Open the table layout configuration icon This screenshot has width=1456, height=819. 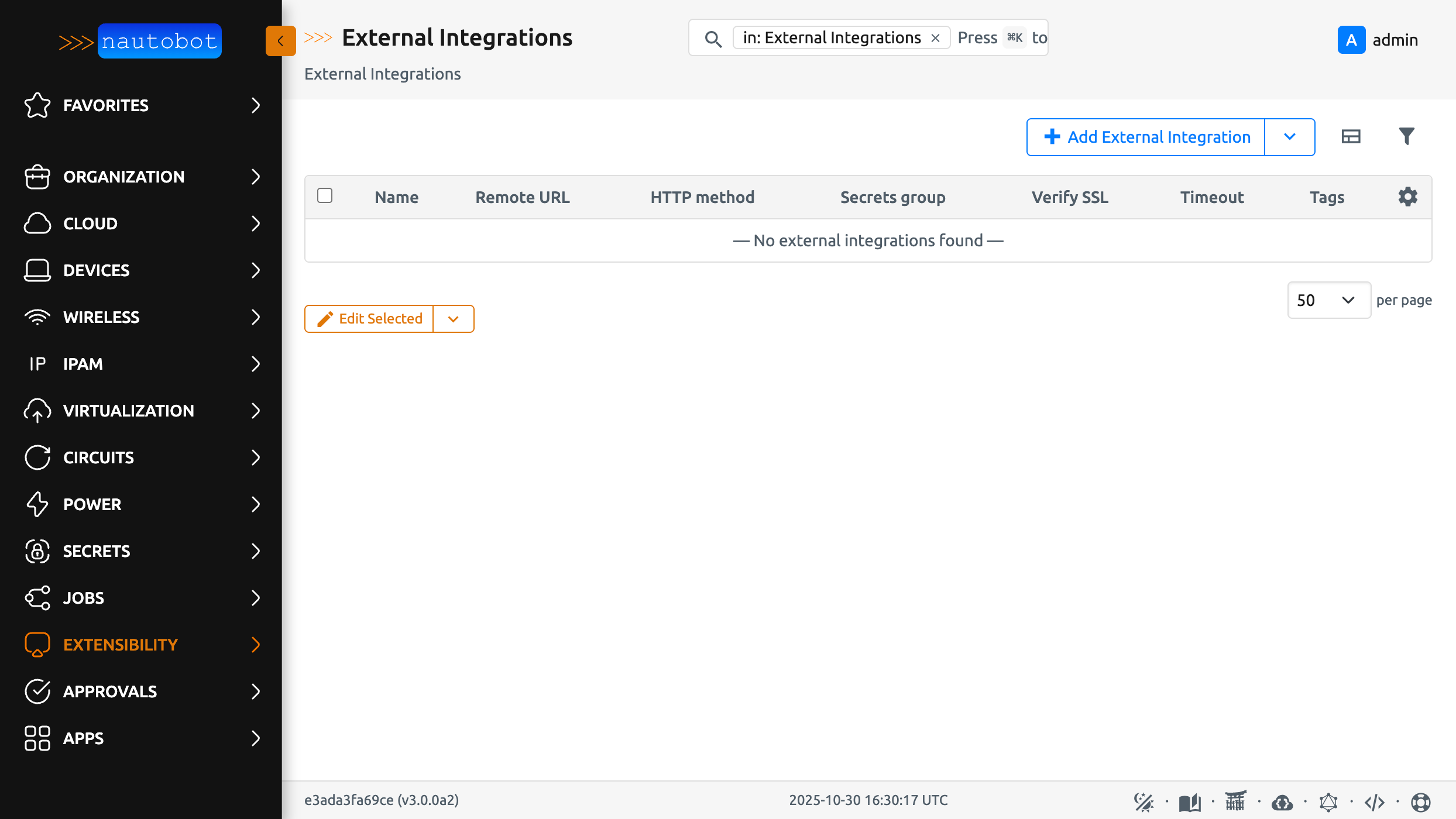pyautogui.click(x=1351, y=136)
